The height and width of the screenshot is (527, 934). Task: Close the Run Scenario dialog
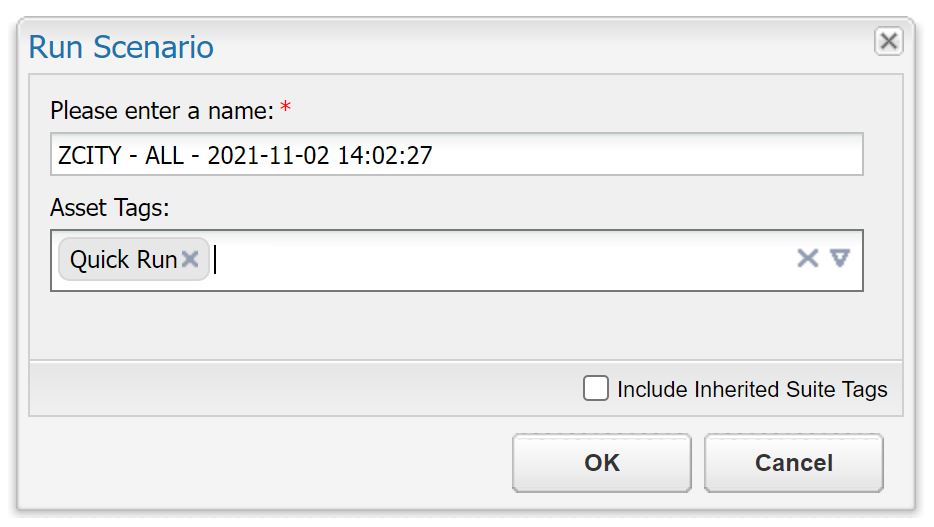click(888, 41)
